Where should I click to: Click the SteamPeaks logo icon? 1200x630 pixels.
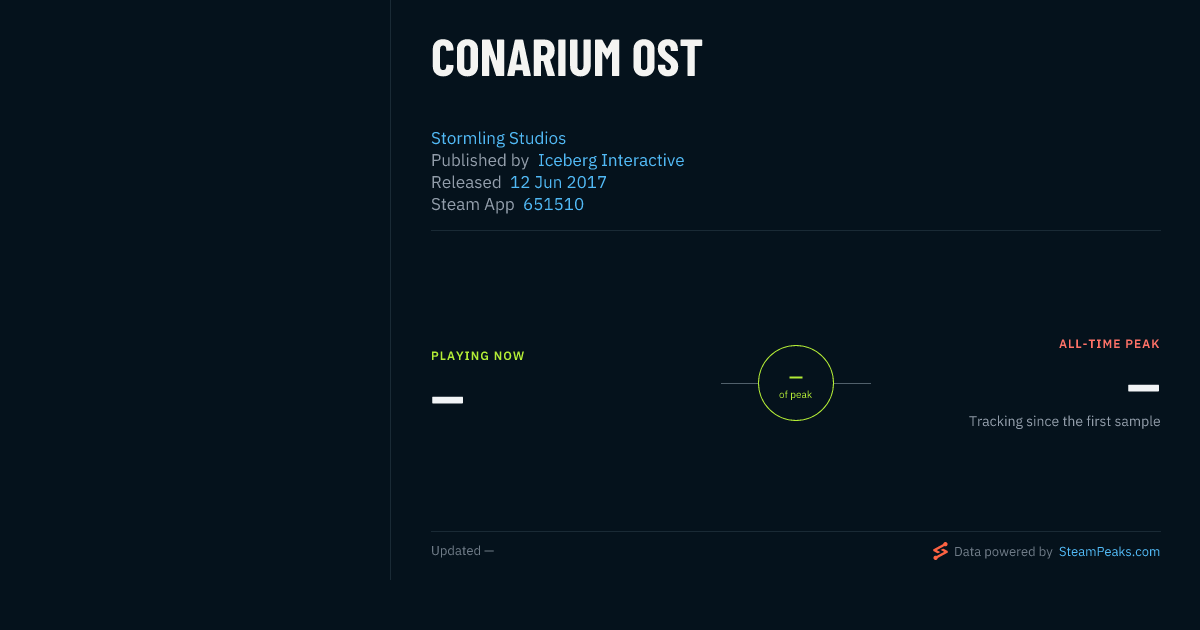(940, 551)
